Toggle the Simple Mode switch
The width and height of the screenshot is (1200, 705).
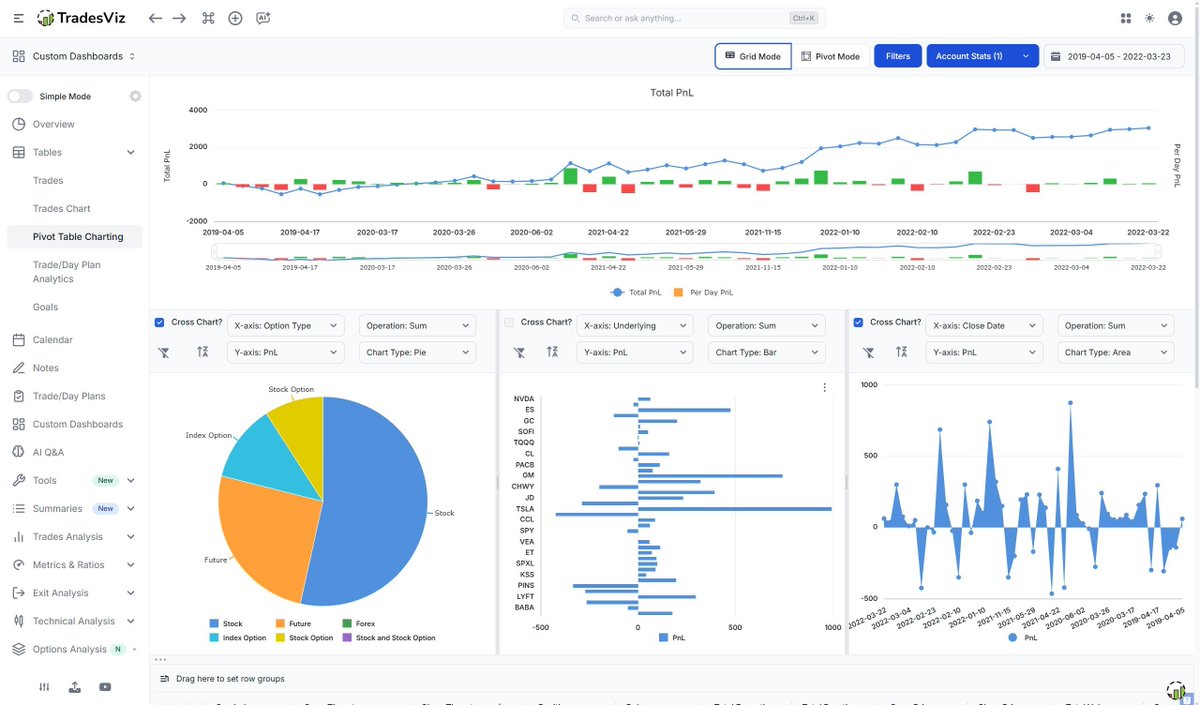[20, 96]
